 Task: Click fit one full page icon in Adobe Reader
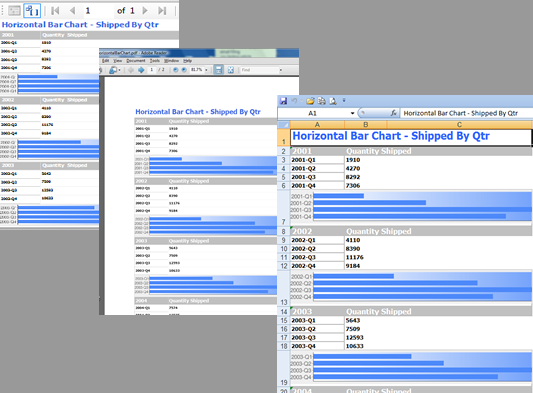(x=230, y=70)
